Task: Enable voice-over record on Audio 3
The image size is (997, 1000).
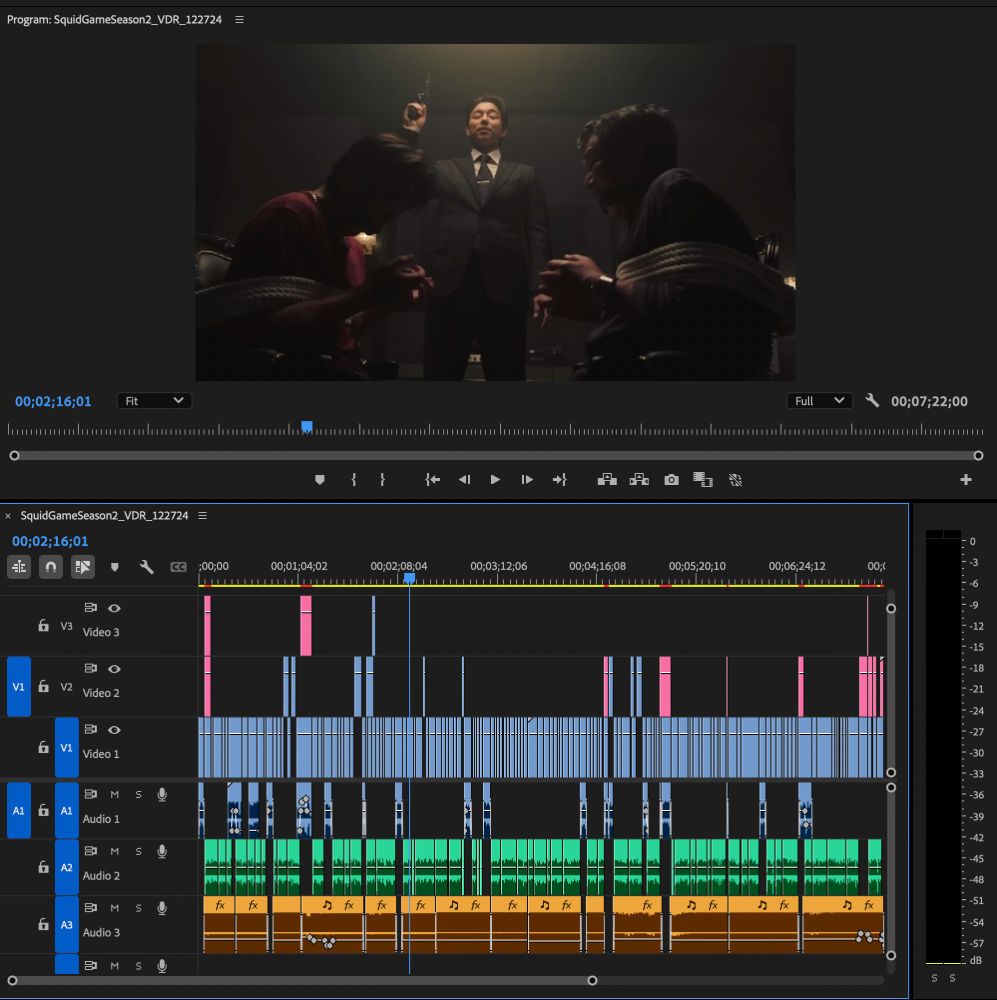Action: pos(162,908)
